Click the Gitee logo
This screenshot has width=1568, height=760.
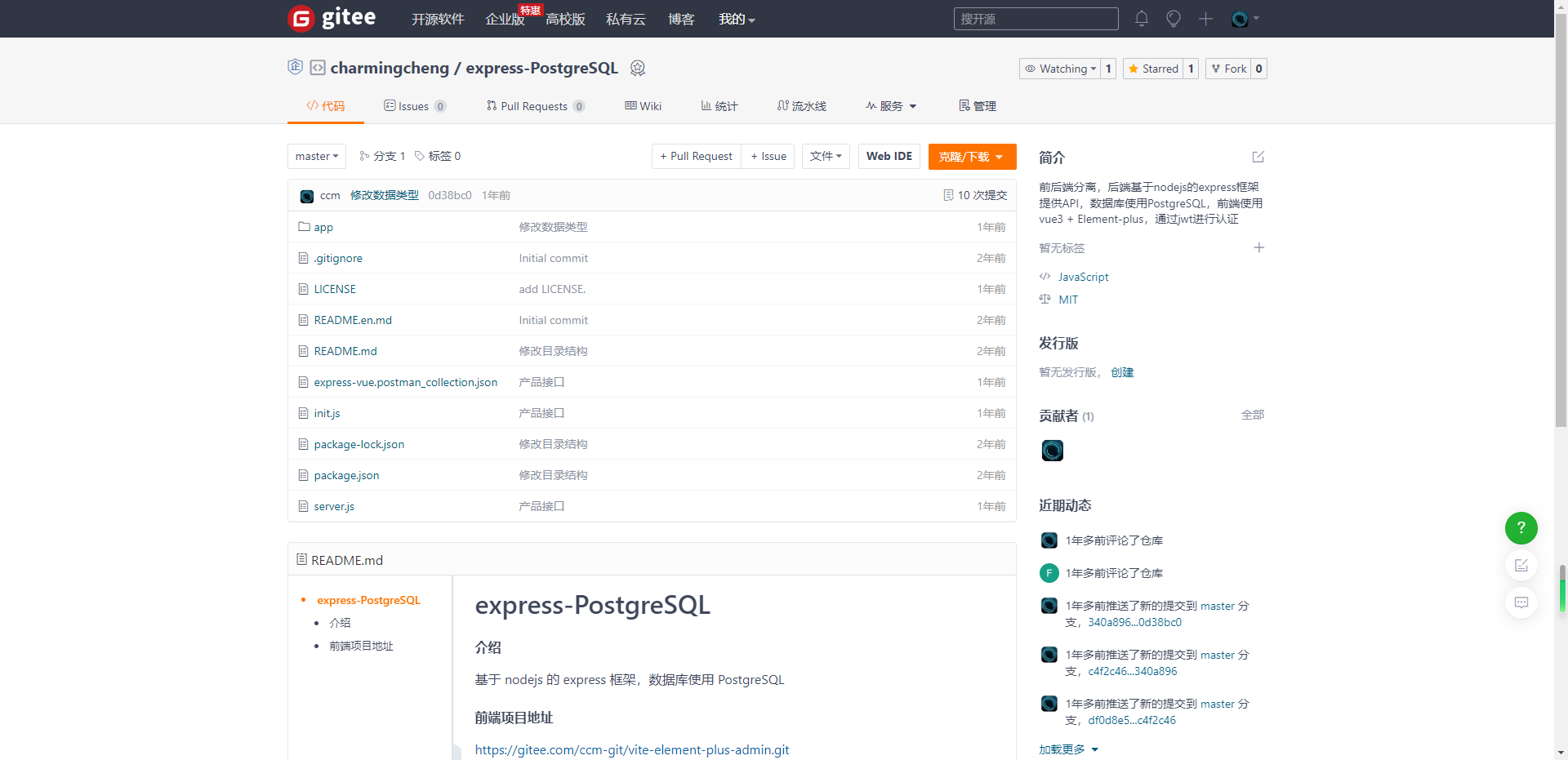click(x=332, y=18)
